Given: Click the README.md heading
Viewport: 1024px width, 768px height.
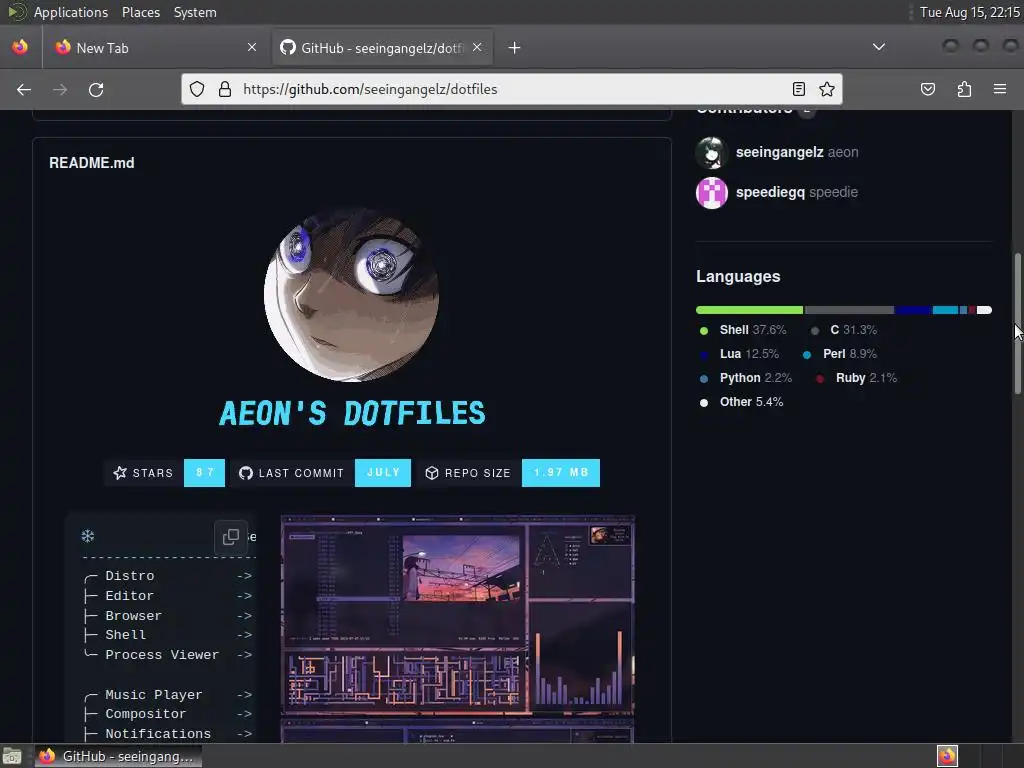Looking at the screenshot, I should coord(91,163).
